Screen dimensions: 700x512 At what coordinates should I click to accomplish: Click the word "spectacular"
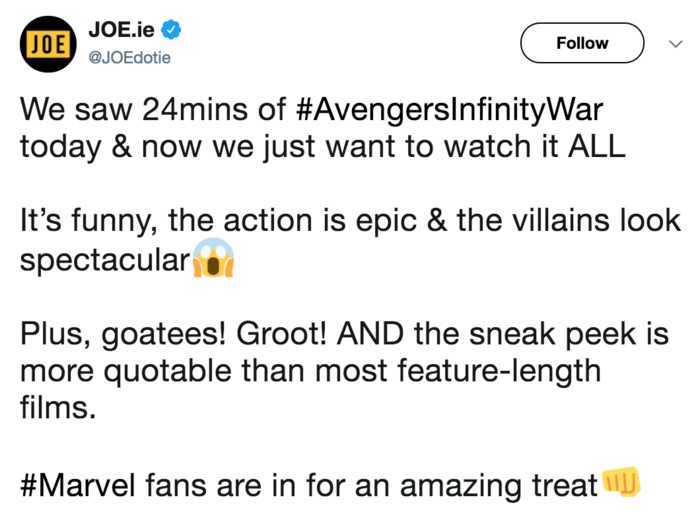click(x=105, y=261)
